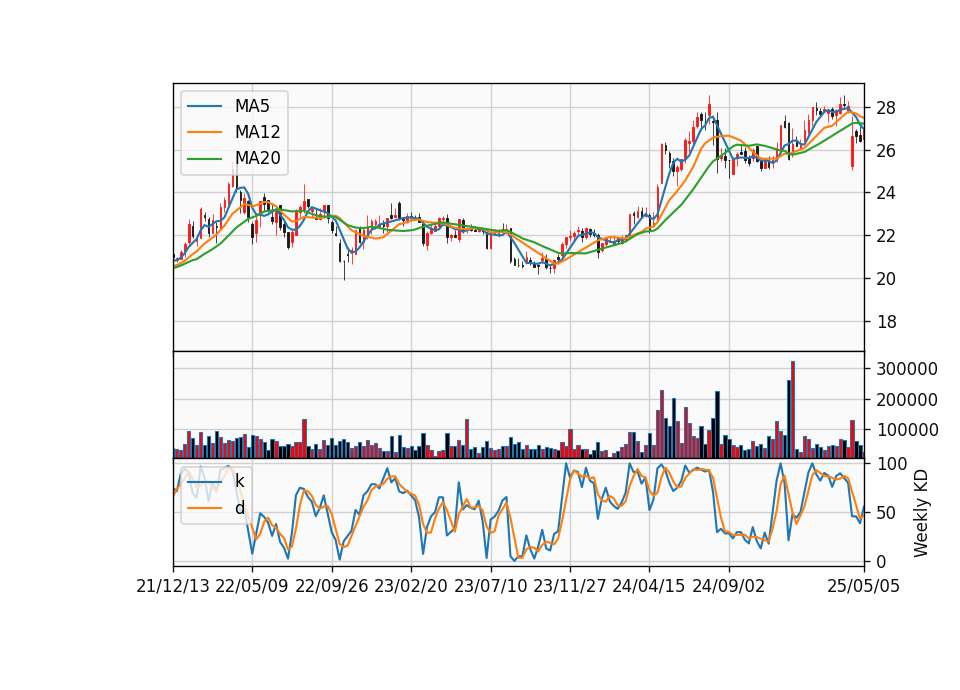Click the green MA20 legend line sample
Image resolution: width=960 pixels, height=690 pixels.
point(204,159)
